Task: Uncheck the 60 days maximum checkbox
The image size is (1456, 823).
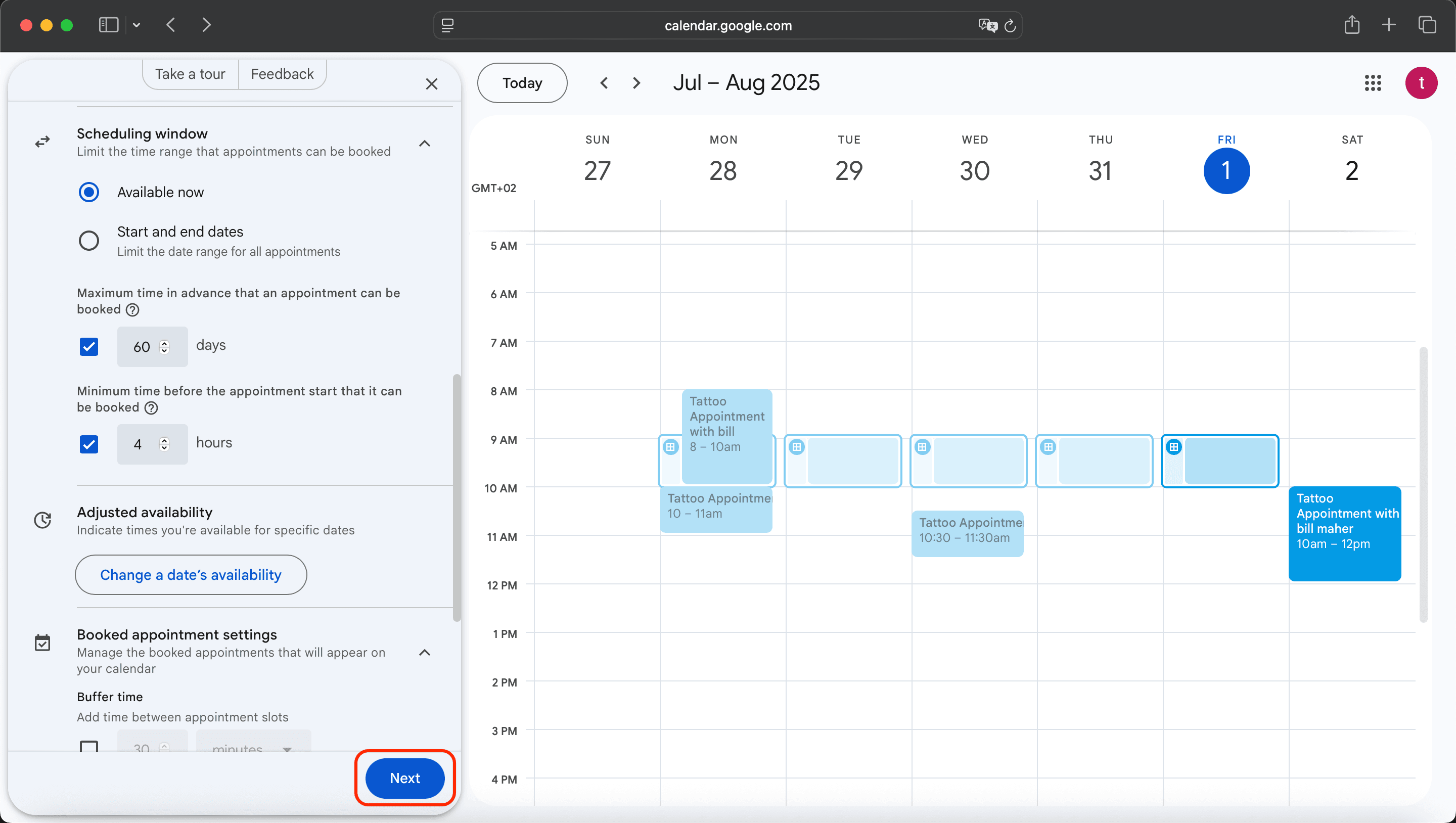Action: click(89, 346)
